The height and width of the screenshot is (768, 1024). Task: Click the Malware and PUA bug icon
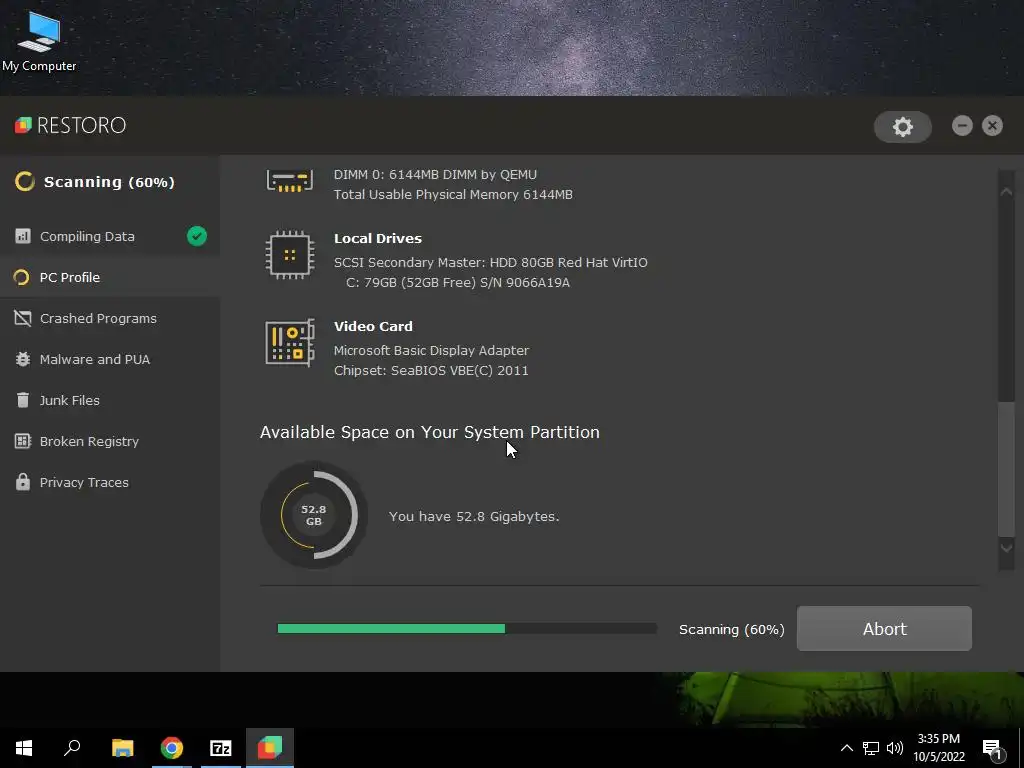(23, 359)
